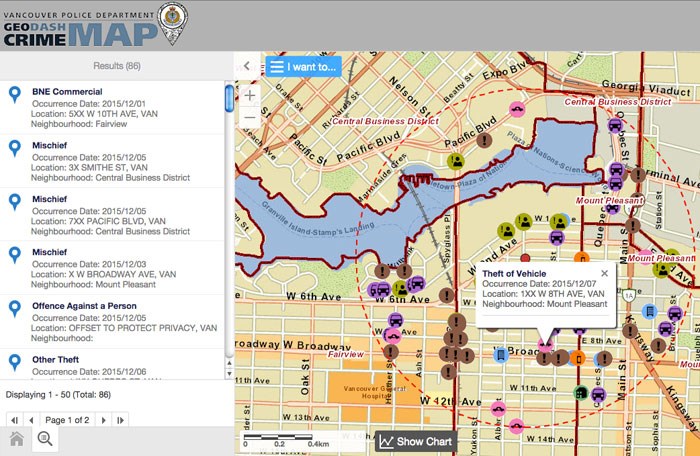Click the blue document marker left of Broadway label
The height and width of the screenshot is (456, 700).
pos(501,355)
